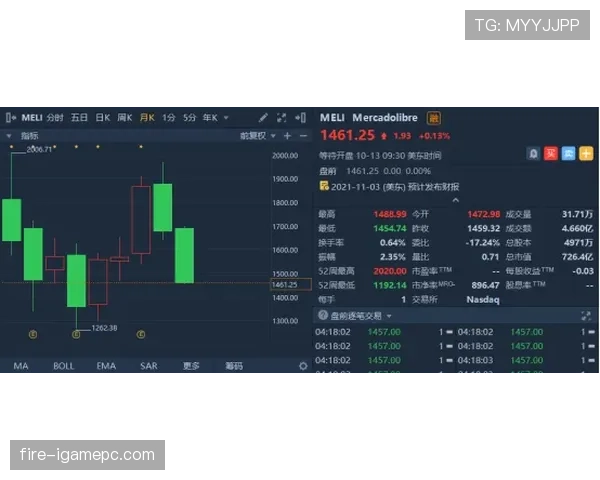This screenshot has width=600, height=480.
Task: Click the current price 1461.25 in red
Action: pos(347,135)
